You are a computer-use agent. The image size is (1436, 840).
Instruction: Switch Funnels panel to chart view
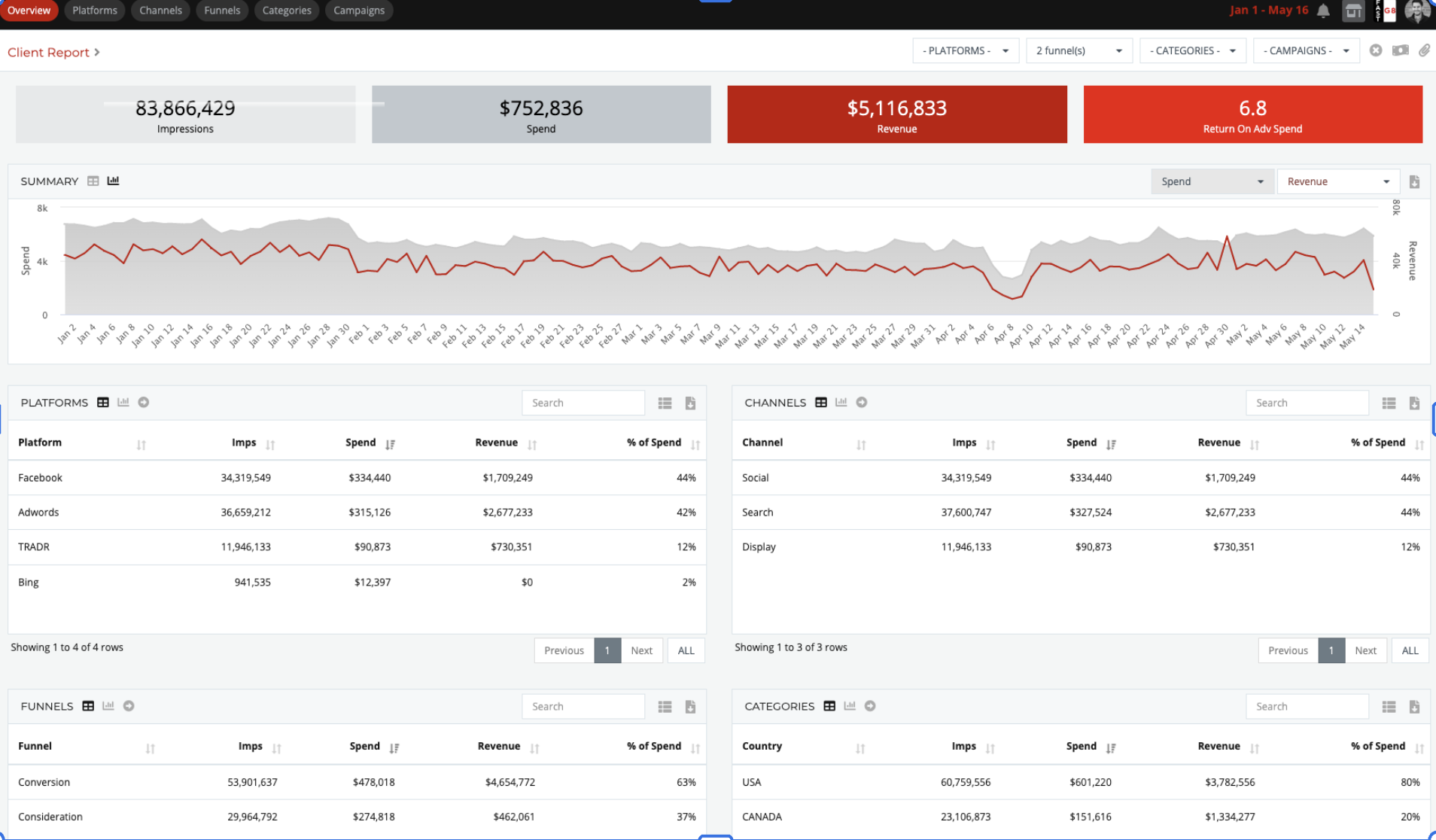click(x=108, y=705)
